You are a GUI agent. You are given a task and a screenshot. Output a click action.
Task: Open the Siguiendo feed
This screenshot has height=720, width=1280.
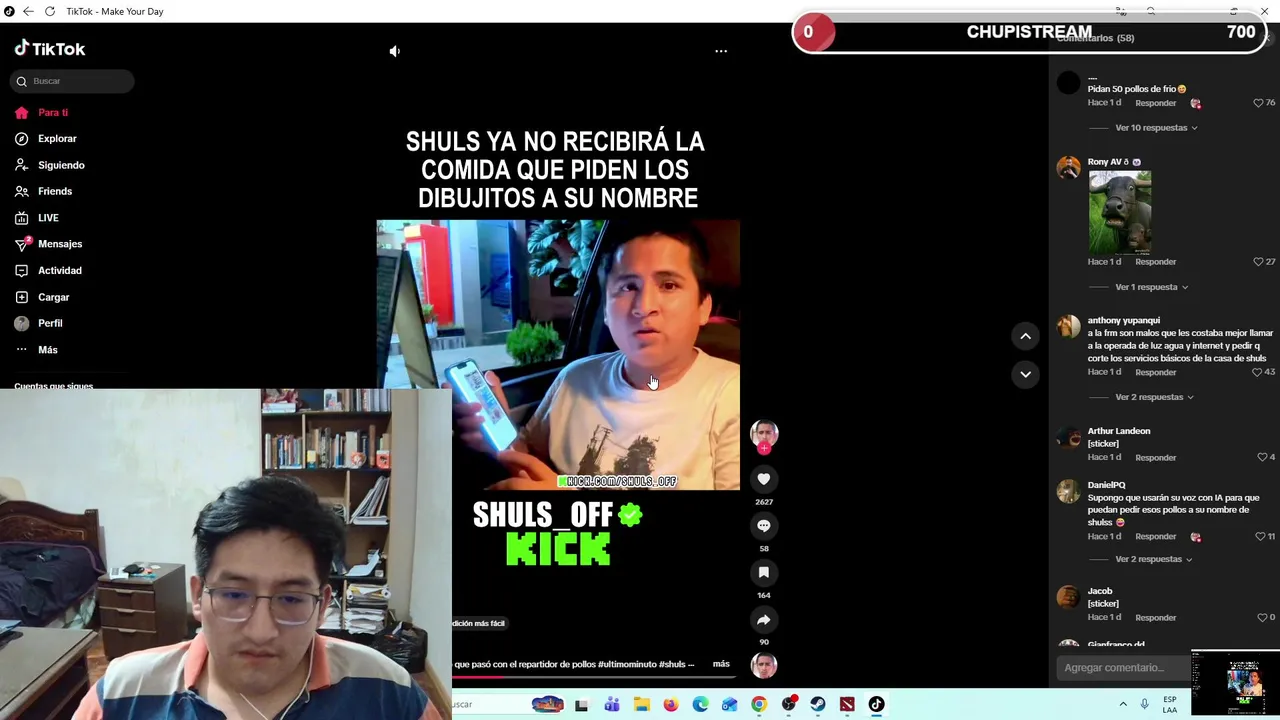tap(50, 165)
